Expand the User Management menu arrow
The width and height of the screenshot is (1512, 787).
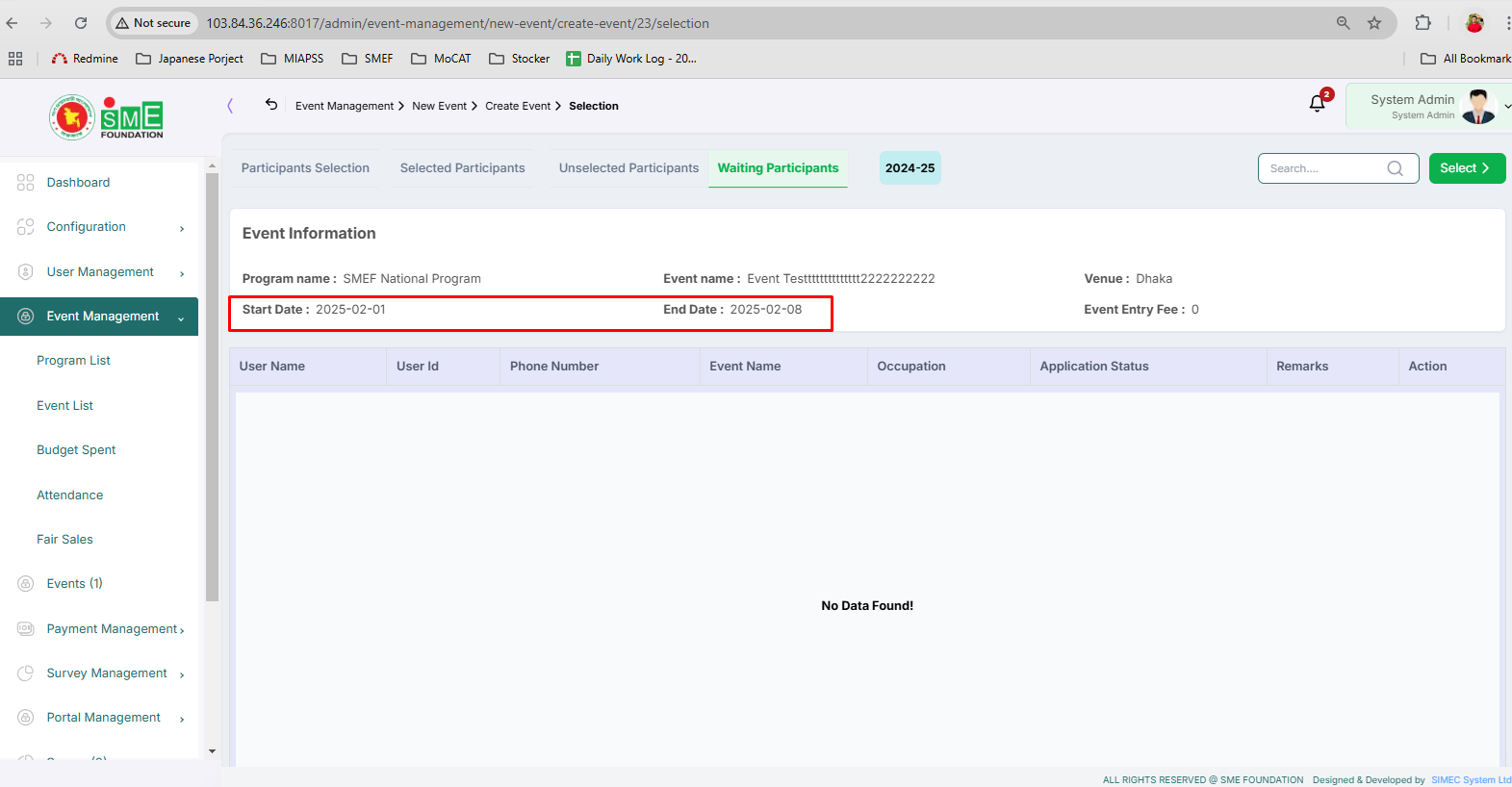[182, 274]
